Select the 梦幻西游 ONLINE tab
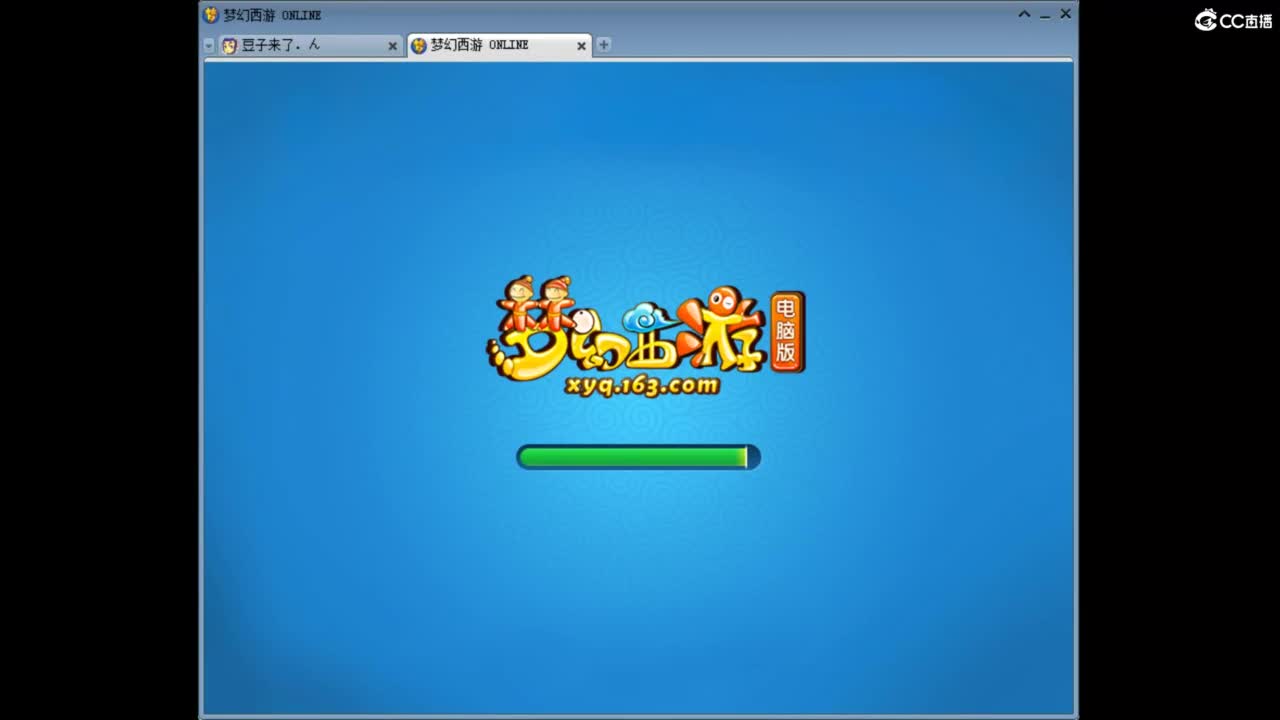Screen dimensions: 1280x720 pyautogui.click(x=499, y=45)
